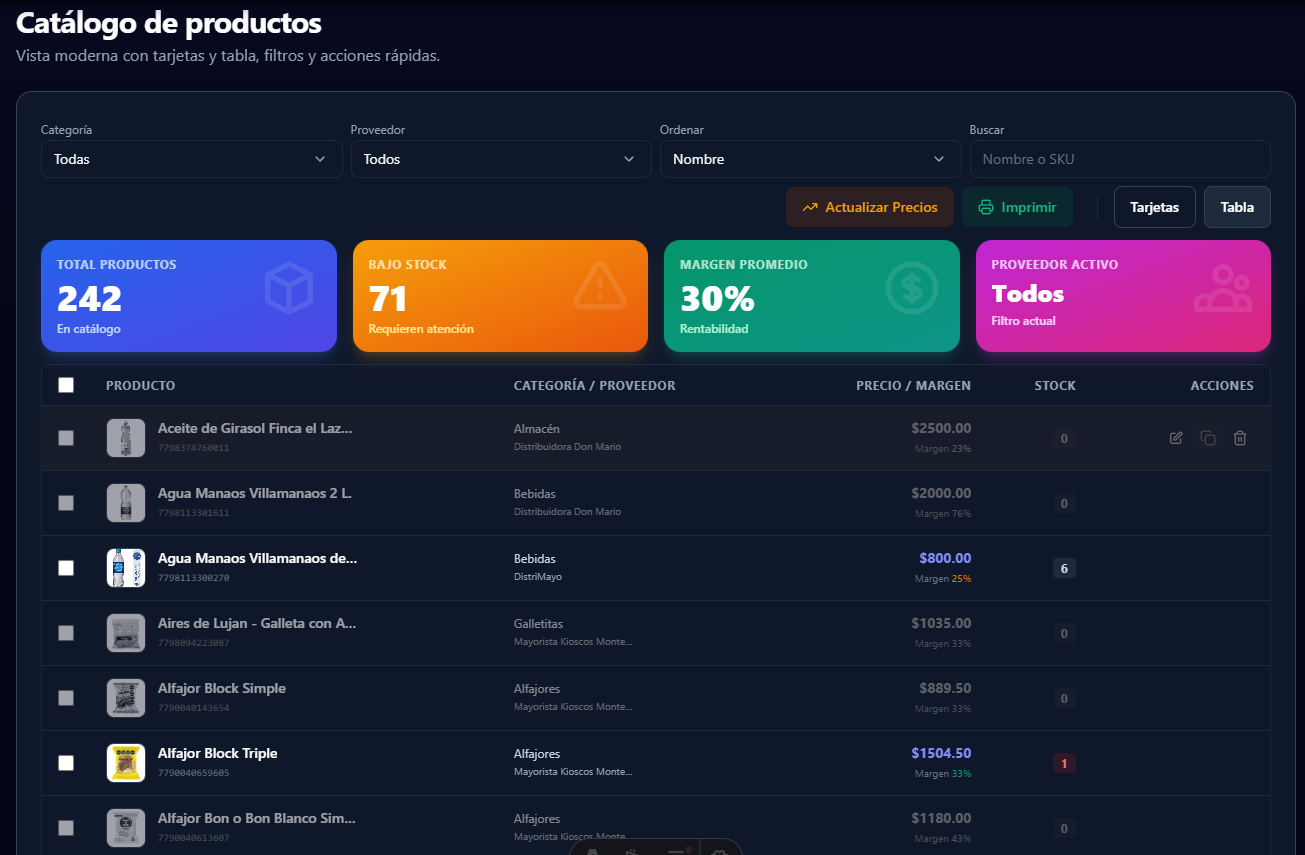Click the people icon on Proveedor Activo card

tap(1222, 288)
